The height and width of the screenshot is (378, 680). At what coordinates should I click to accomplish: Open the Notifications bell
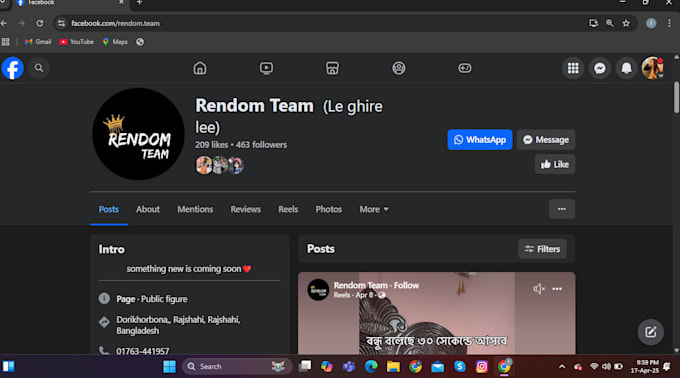[x=626, y=68]
